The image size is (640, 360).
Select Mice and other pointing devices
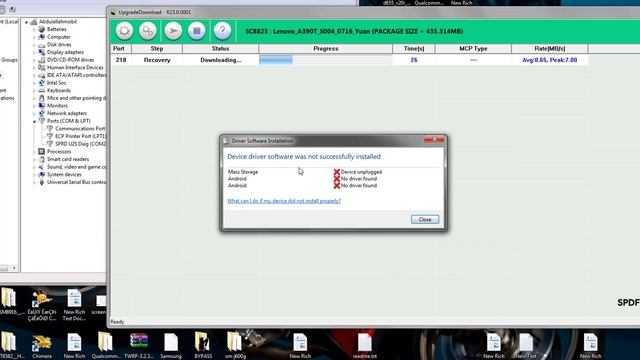click(x=76, y=98)
